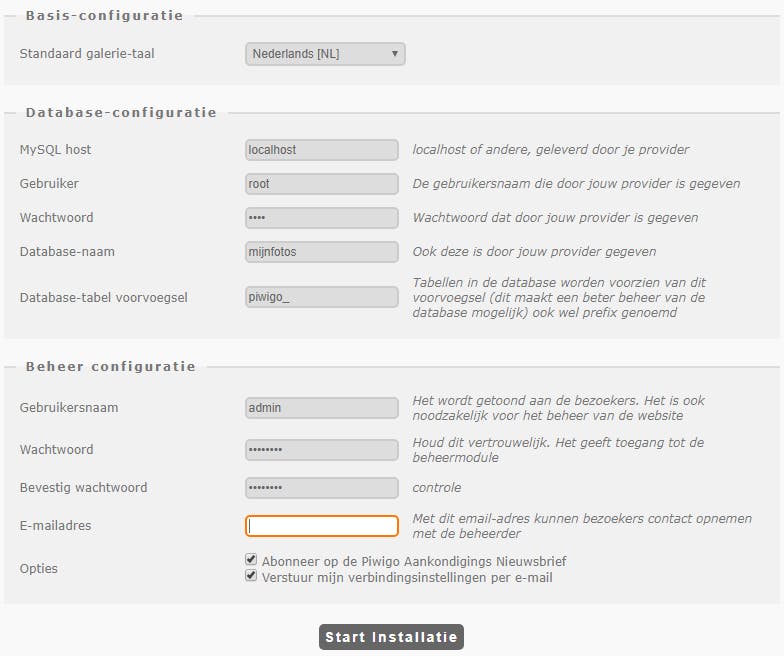Uncheck the Piwigo Aankondigings Nieuwsbrief checkbox
Viewport: 784px width, 656px height.
[x=251, y=561]
